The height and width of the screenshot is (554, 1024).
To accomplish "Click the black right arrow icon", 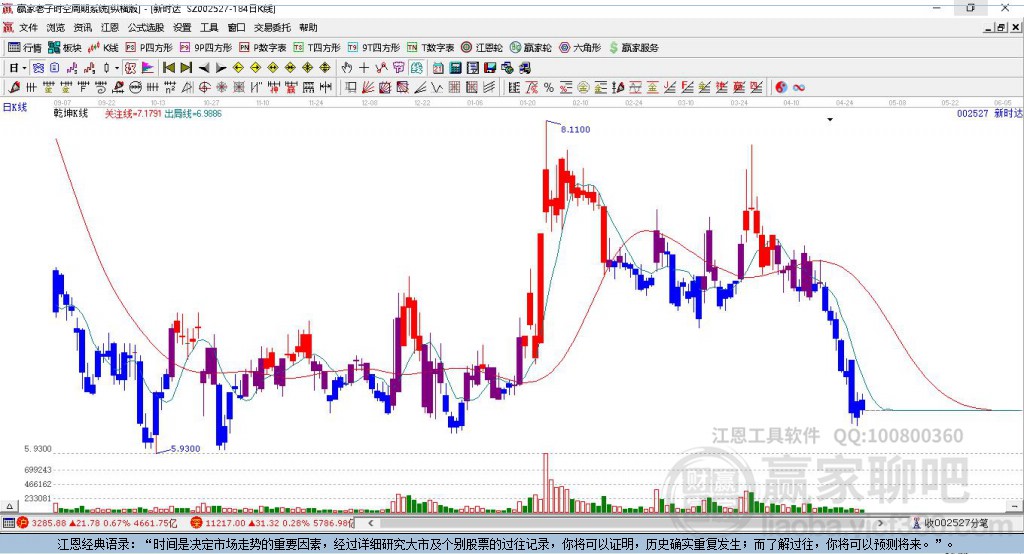I will click(221, 68).
